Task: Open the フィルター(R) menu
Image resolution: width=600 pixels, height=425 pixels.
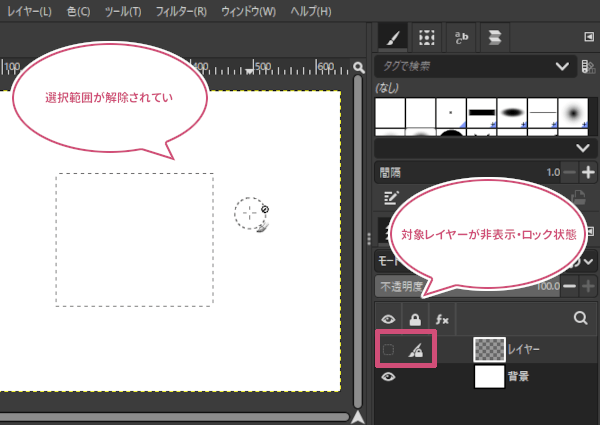Action: (181, 11)
